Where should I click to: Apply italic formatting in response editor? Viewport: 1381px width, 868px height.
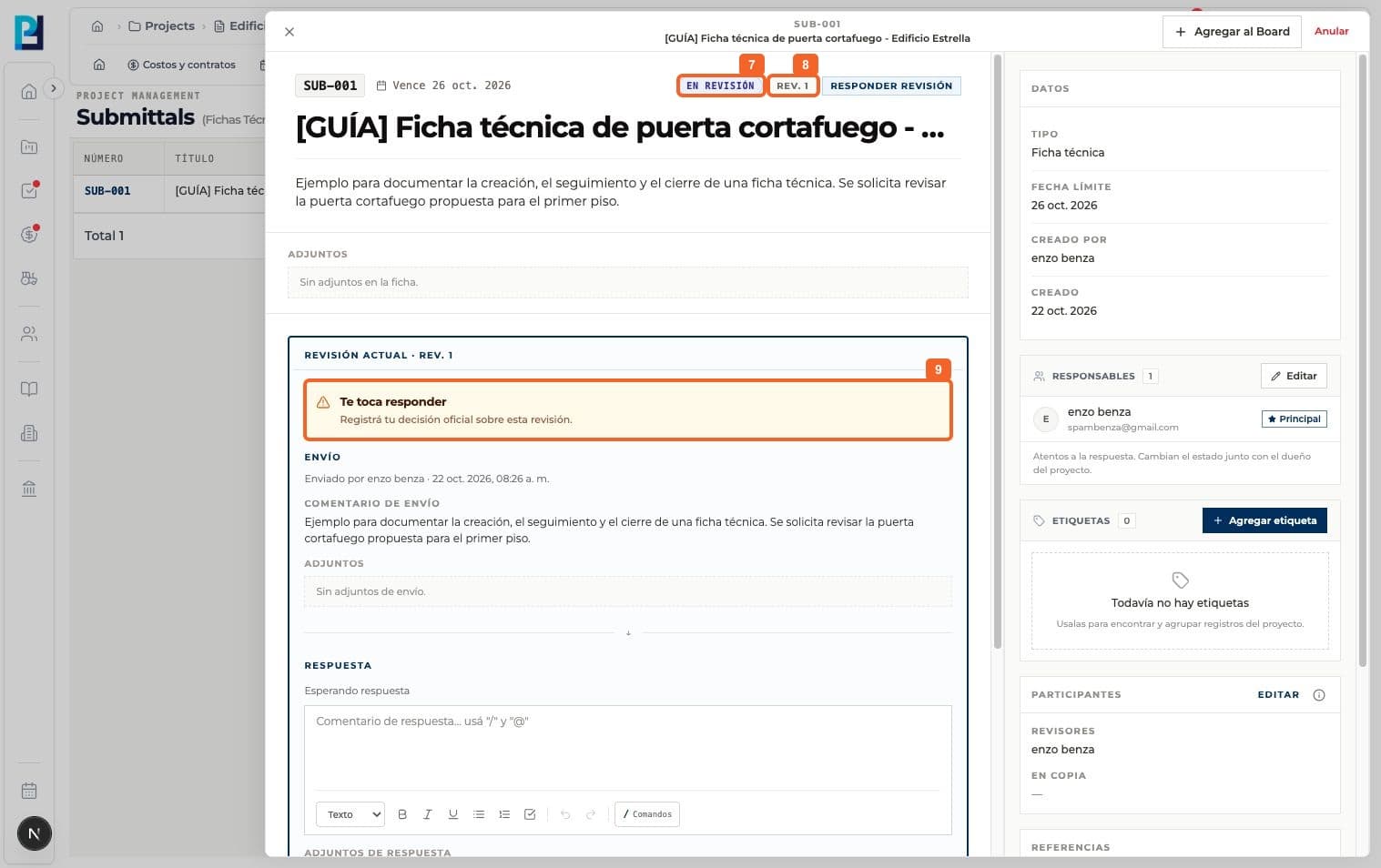(x=428, y=814)
